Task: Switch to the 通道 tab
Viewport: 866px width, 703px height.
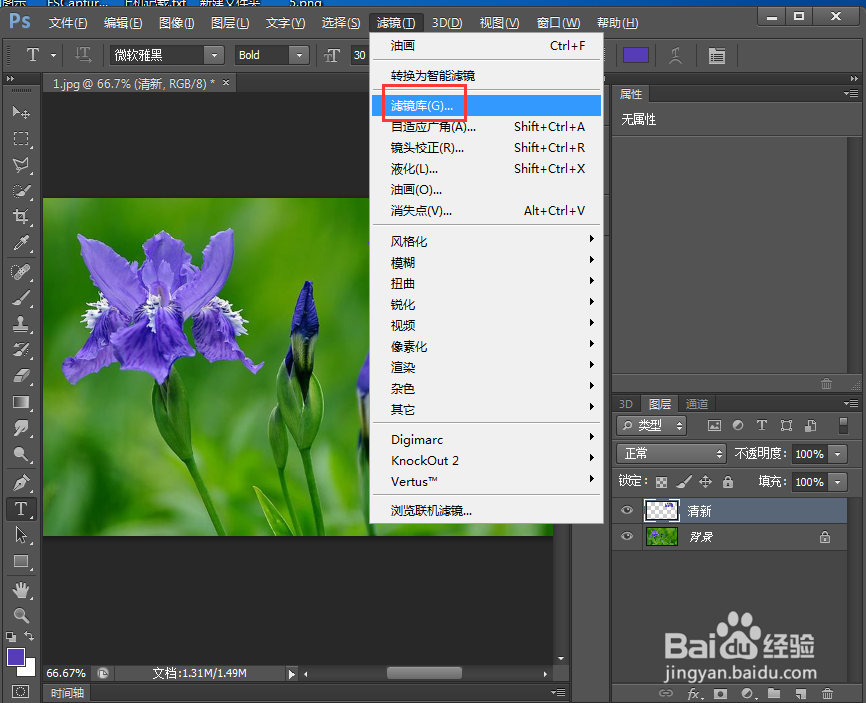Action: pos(697,404)
